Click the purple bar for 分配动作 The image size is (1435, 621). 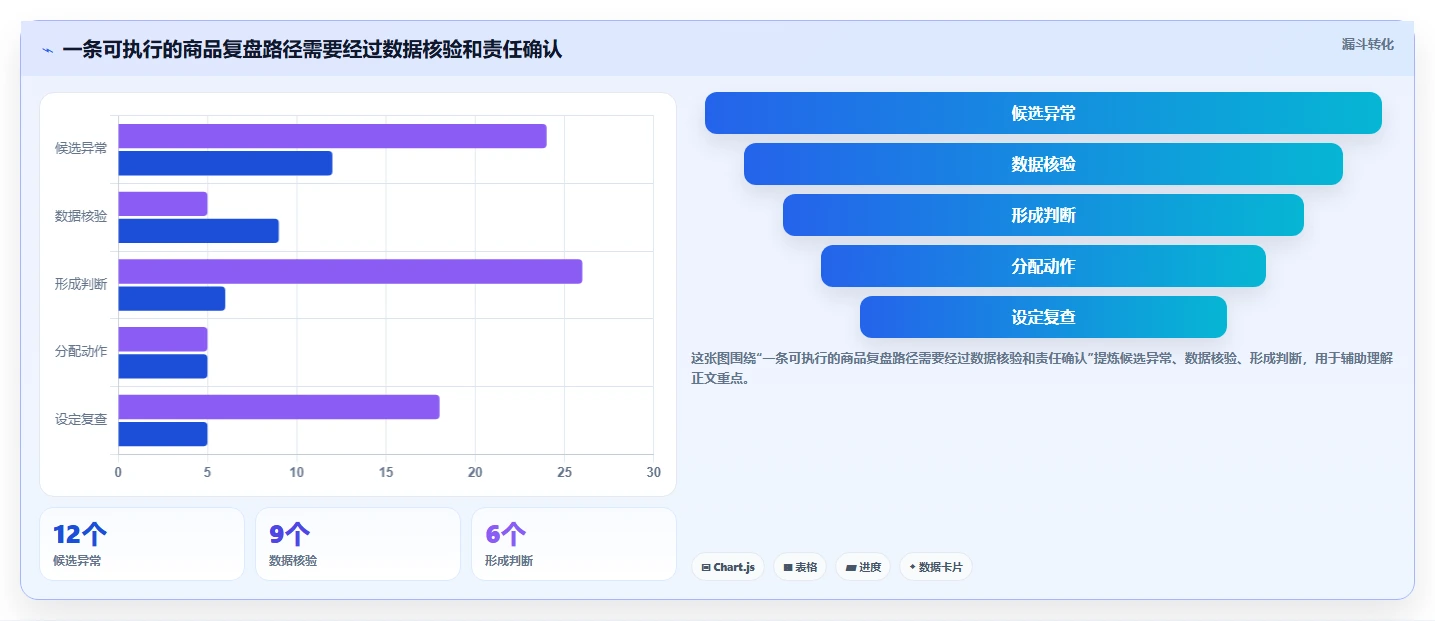tap(163, 339)
